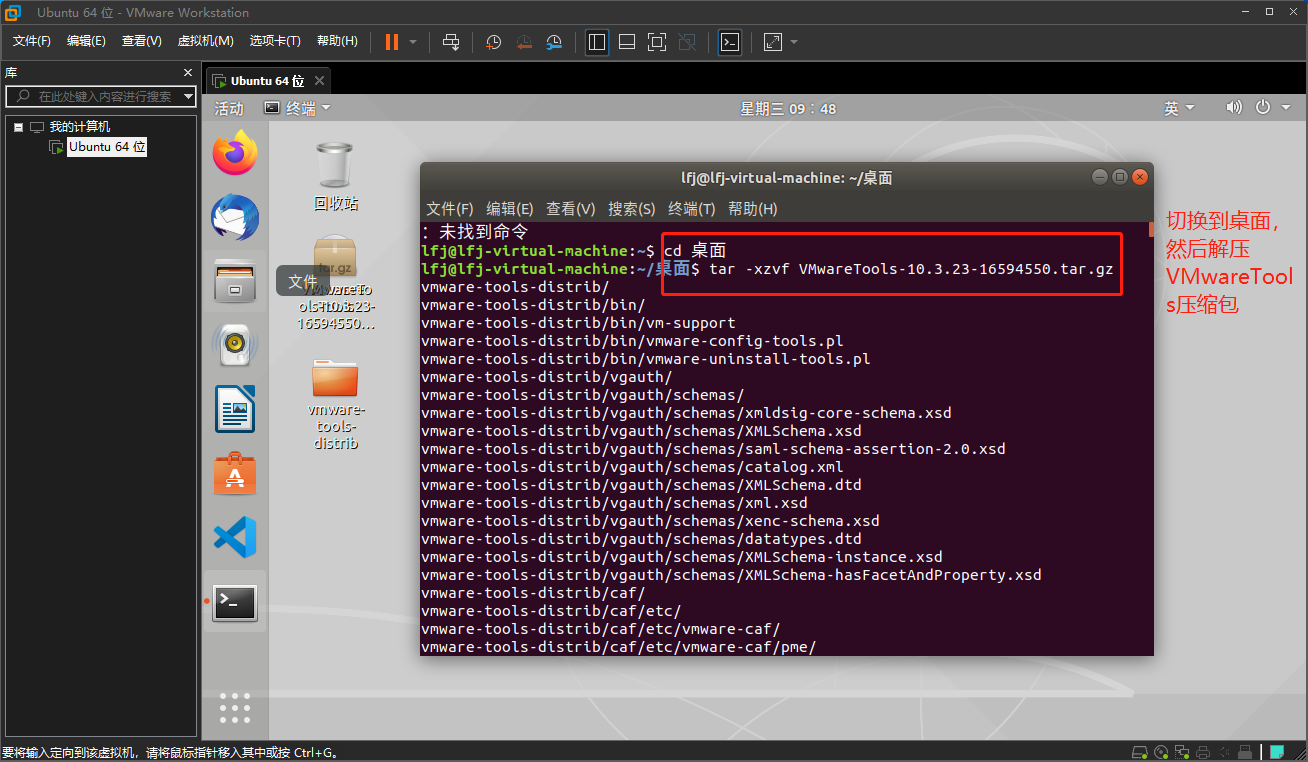Open the power options arrow beside pause

(413, 42)
